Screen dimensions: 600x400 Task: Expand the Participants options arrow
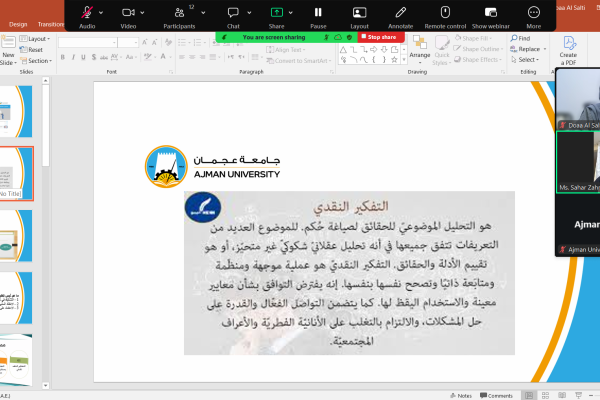[203, 13]
